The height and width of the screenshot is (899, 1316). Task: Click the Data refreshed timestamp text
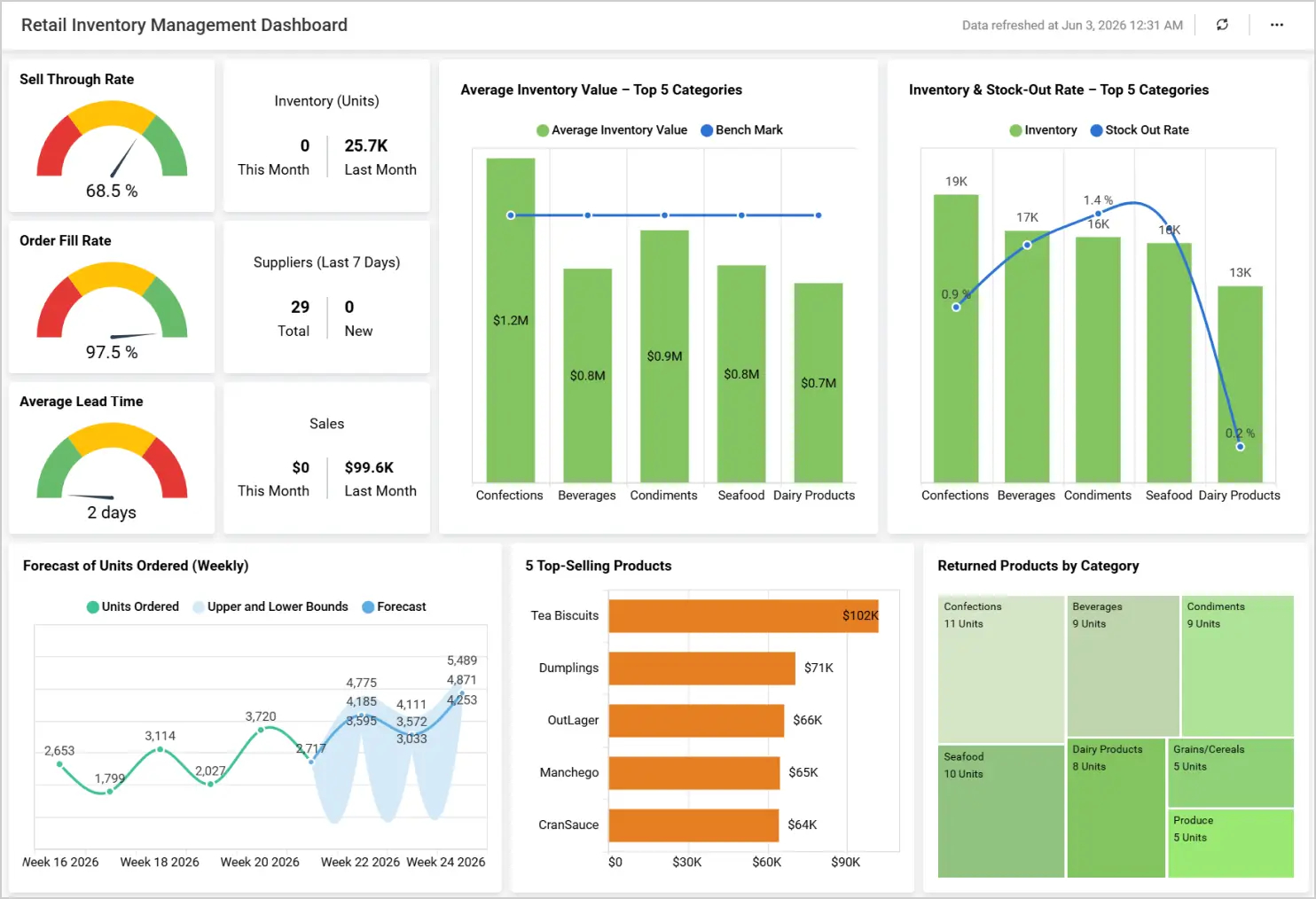coord(1072,26)
